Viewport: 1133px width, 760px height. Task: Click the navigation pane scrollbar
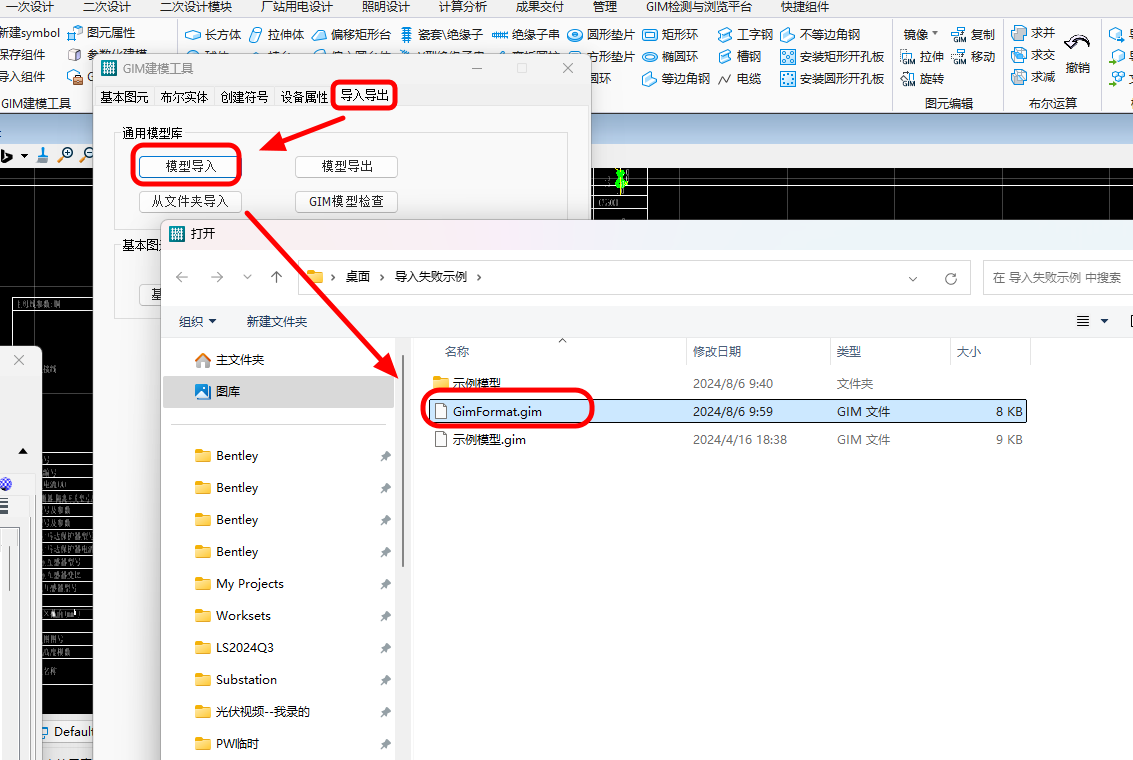(x=402, y=462)
